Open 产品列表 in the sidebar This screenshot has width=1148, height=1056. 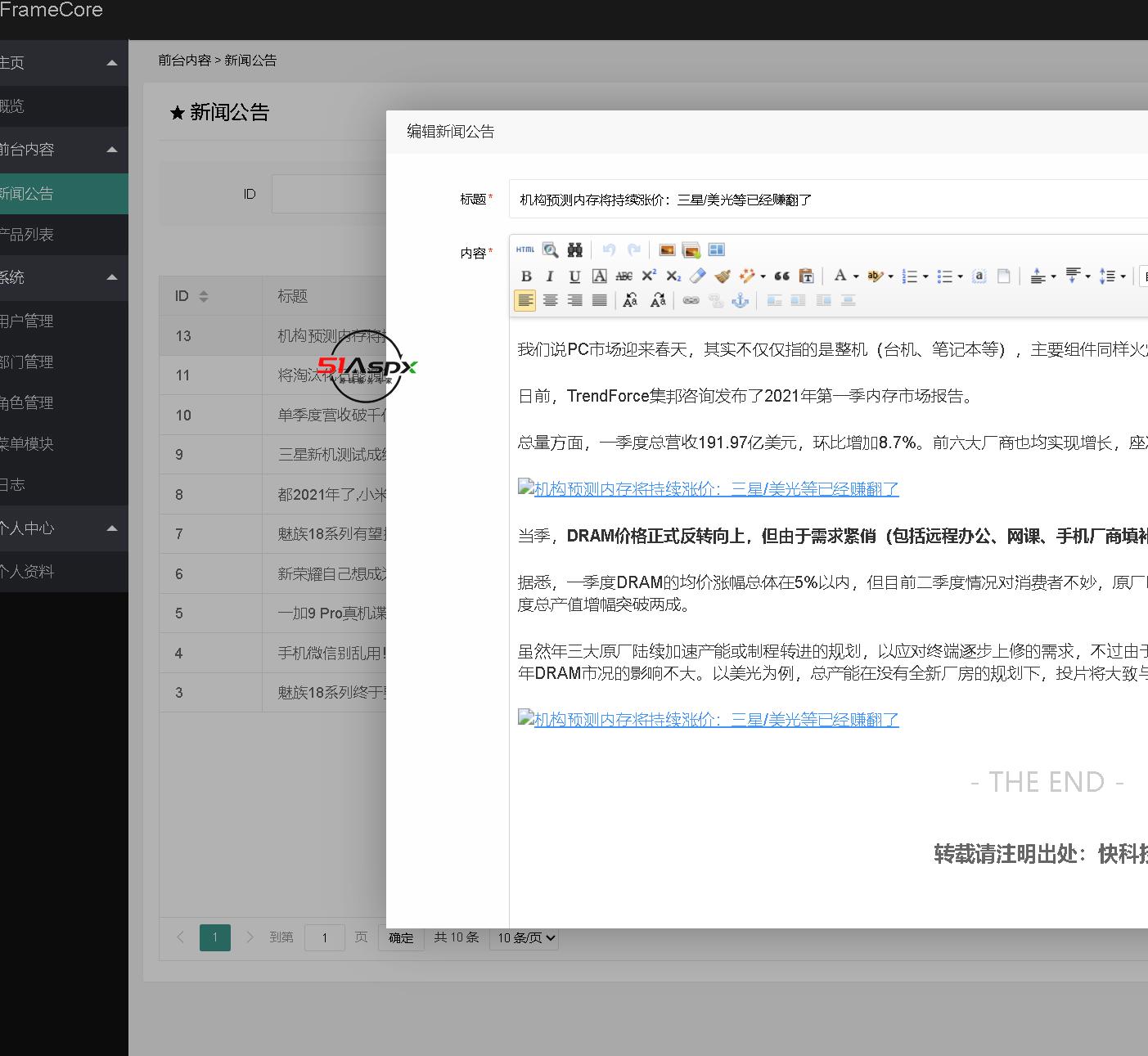point(64,235)
